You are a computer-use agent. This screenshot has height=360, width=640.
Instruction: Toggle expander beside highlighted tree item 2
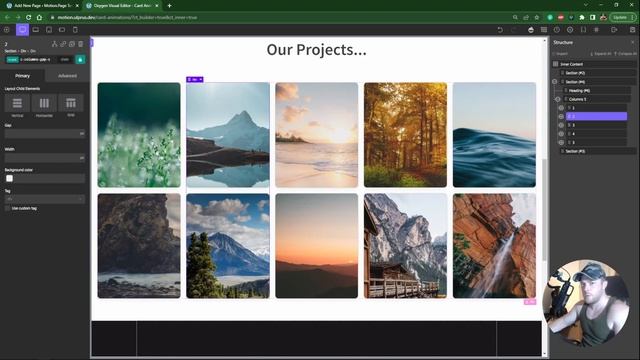pyautogui.click(x=561, y=117)
